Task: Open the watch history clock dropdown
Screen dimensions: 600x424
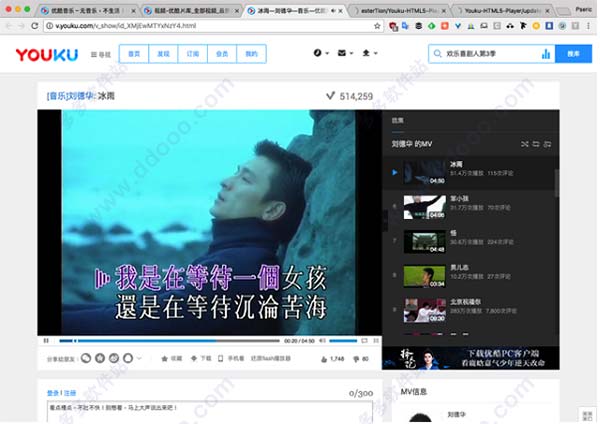Action: (x=321, y=53)
